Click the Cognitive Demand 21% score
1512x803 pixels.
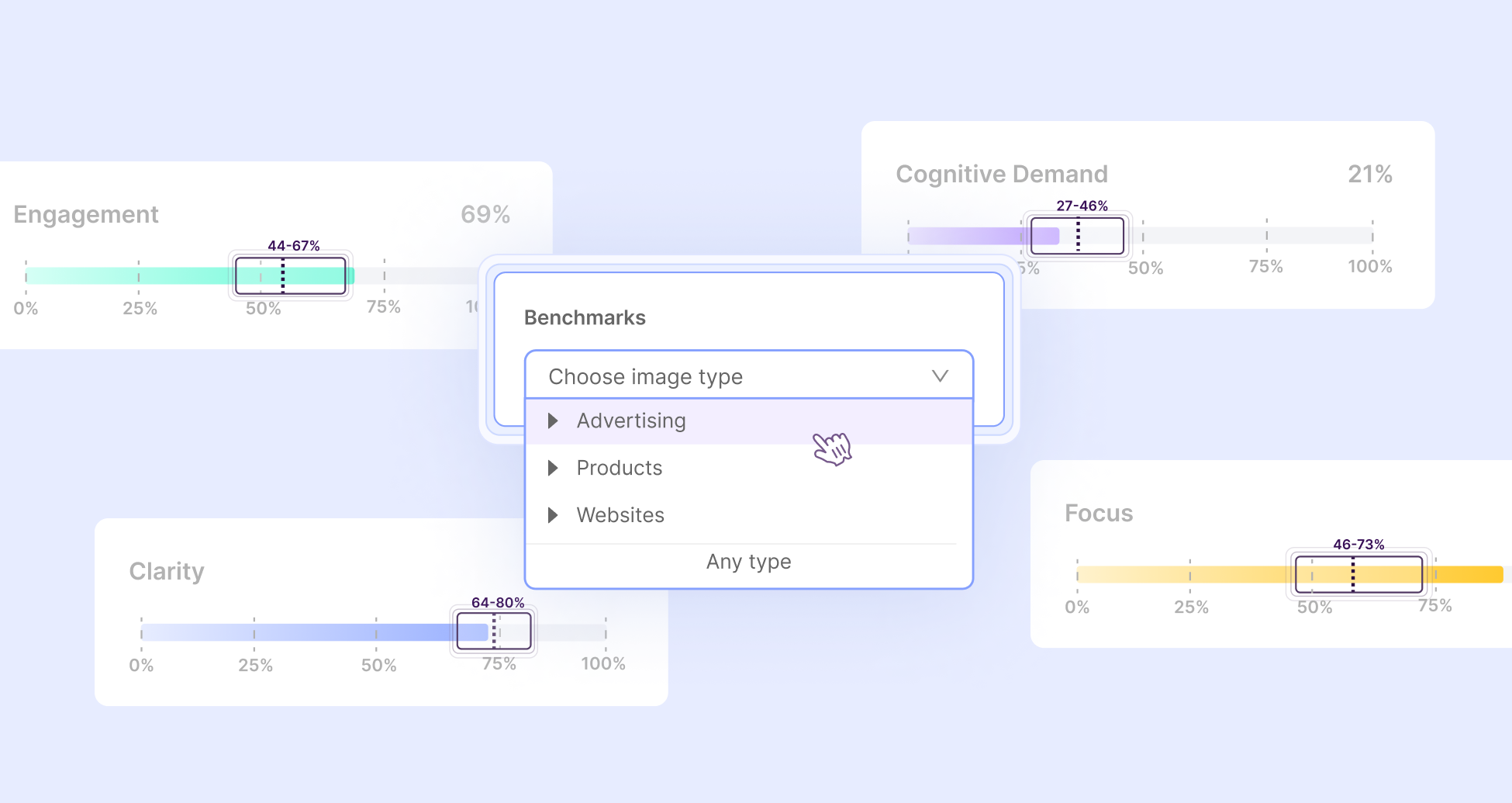pos(1369,174)
